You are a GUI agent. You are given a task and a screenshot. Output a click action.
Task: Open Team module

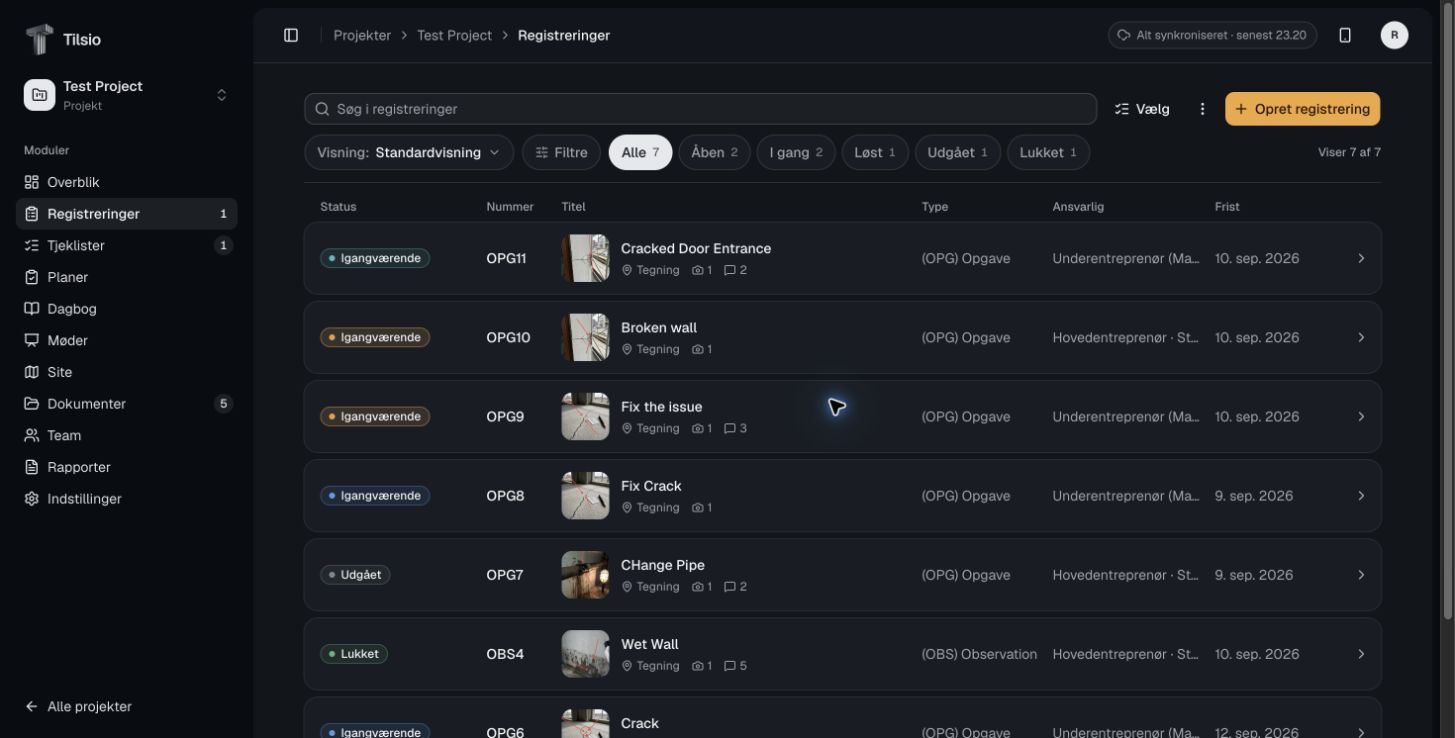(126, 435)
